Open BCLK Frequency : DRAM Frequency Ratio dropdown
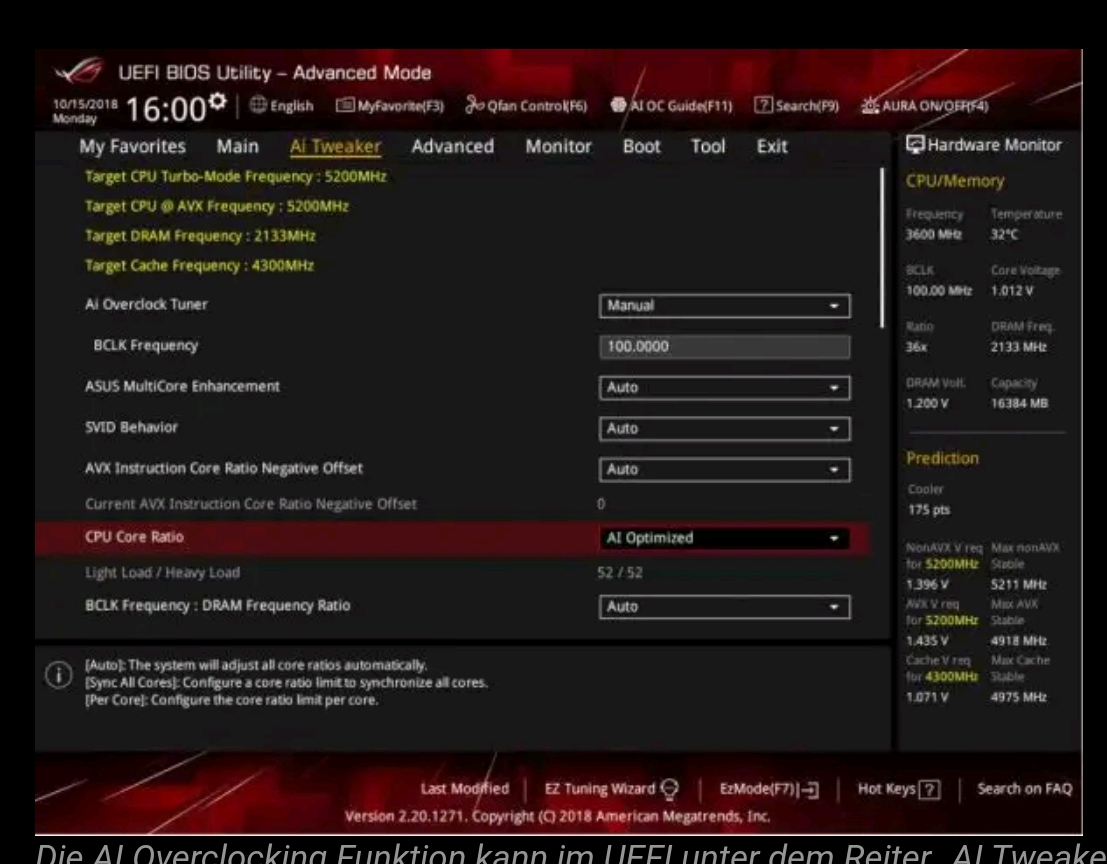Viewport: 1107px width, 864px height. 724,606
